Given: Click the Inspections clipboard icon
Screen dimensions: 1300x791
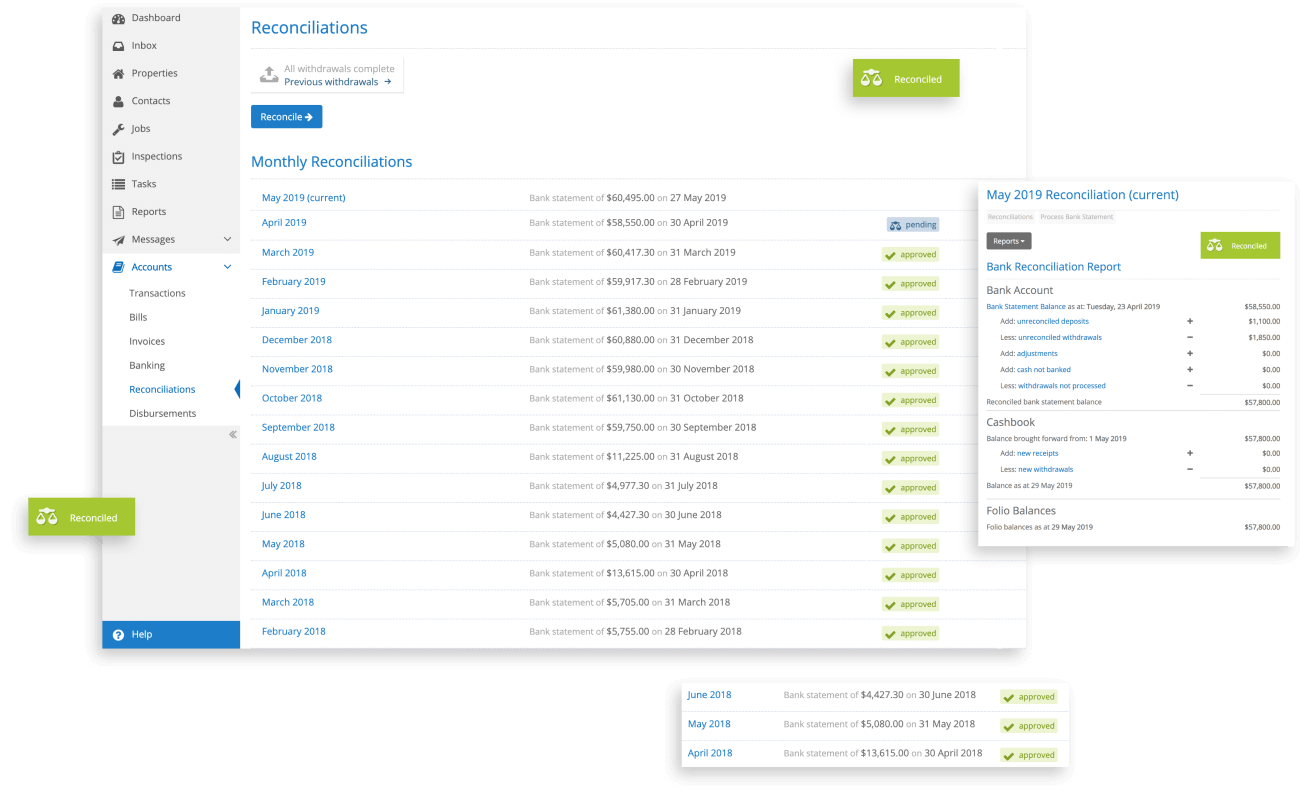Looking at the screenshot, I should click(x=118, y=157).
